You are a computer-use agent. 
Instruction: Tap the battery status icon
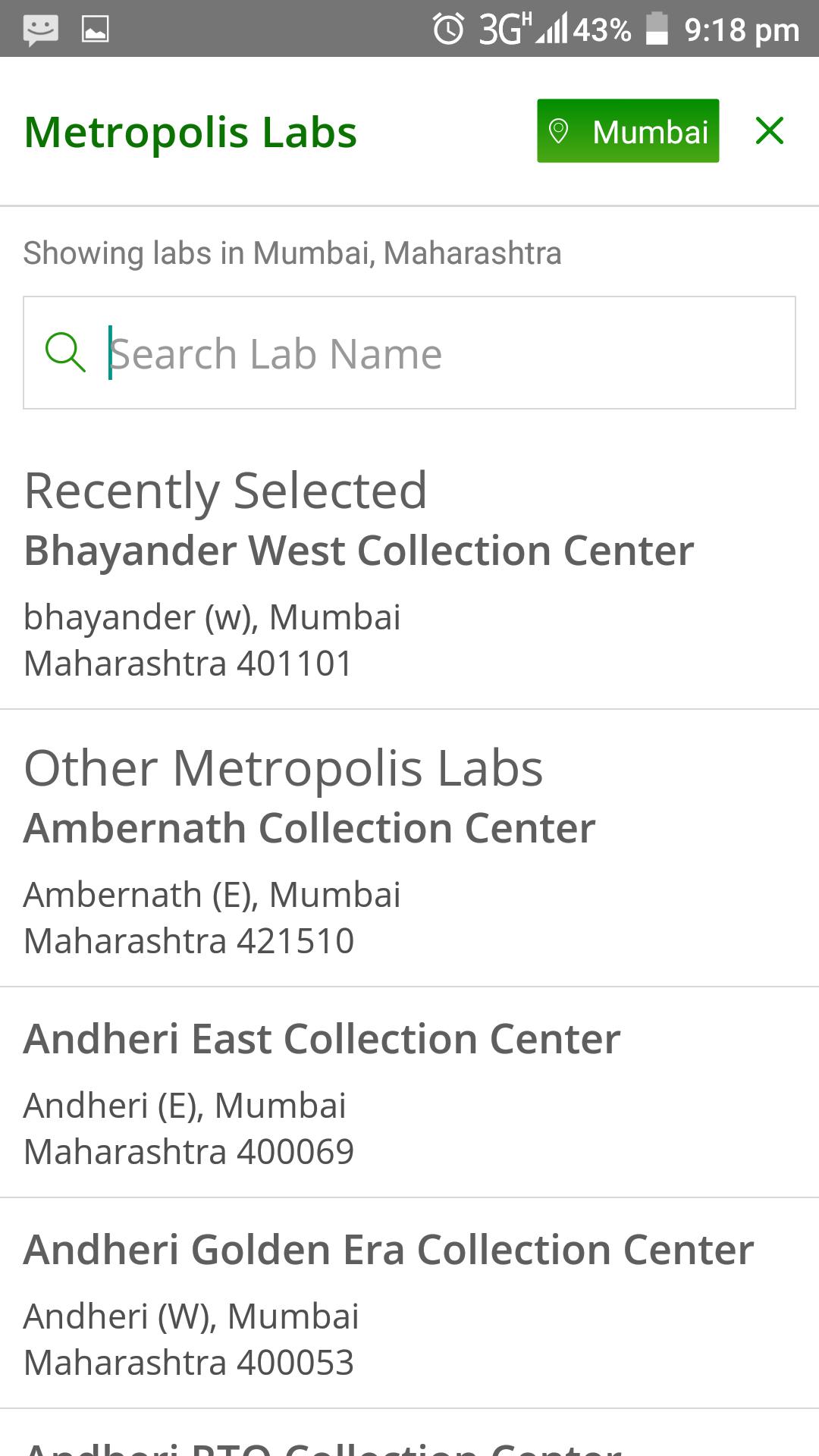click(657, 30)
